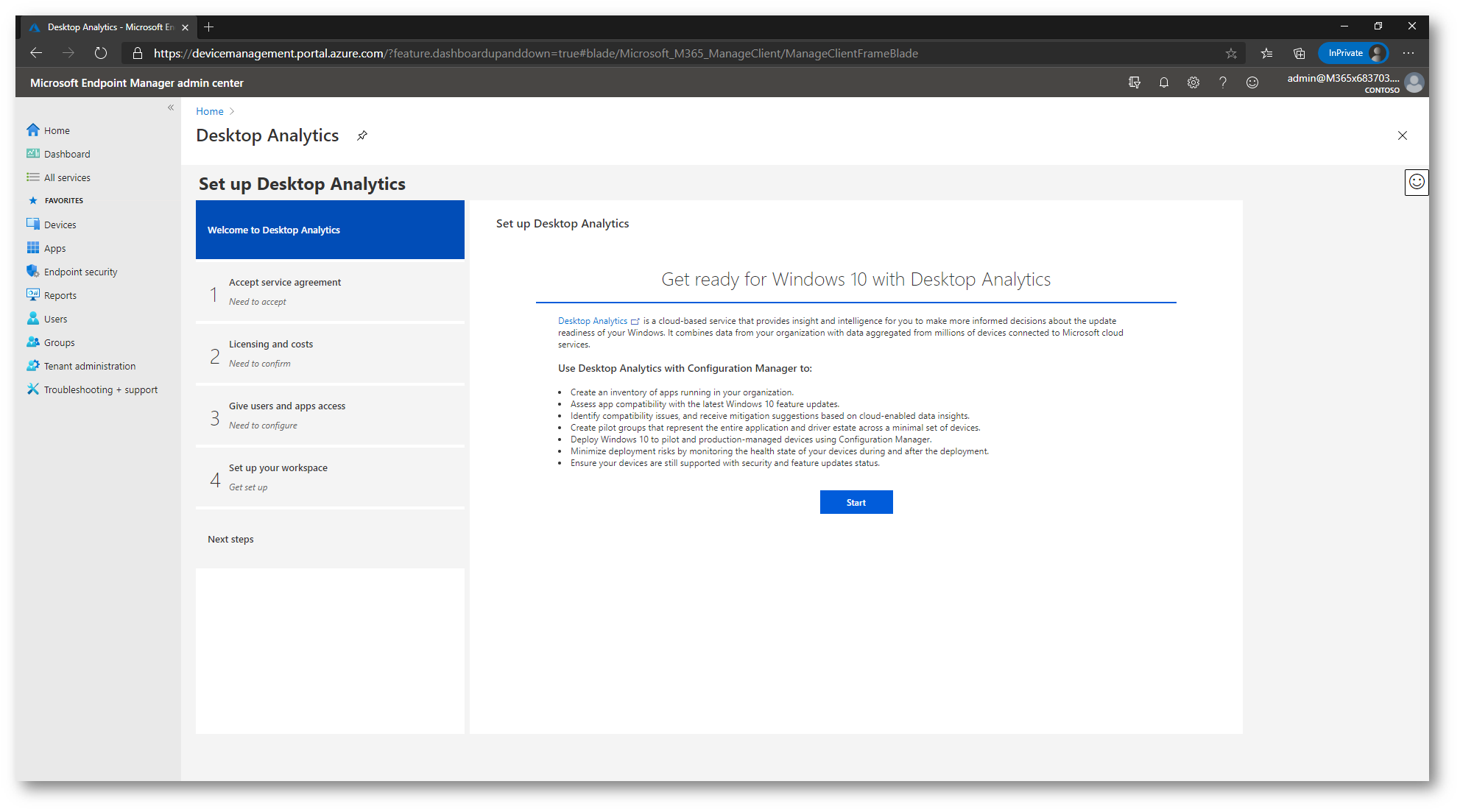
Task: Open Reports section
Action: point(60,295)
